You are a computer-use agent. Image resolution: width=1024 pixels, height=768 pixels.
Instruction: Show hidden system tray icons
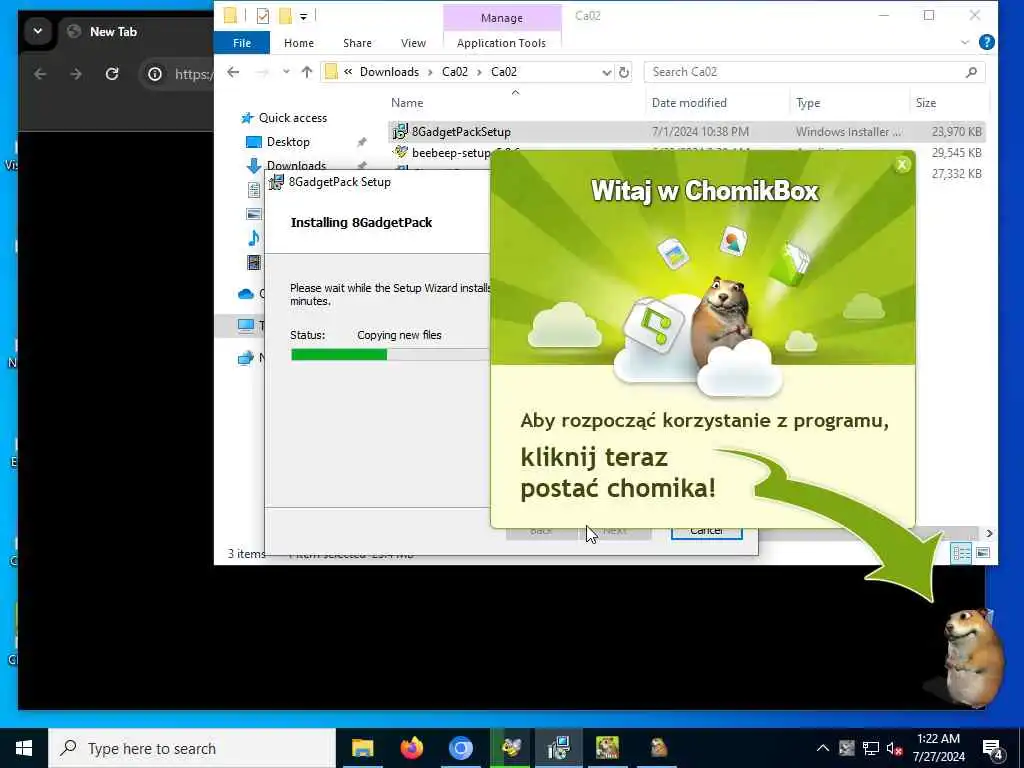coord(823,748)
